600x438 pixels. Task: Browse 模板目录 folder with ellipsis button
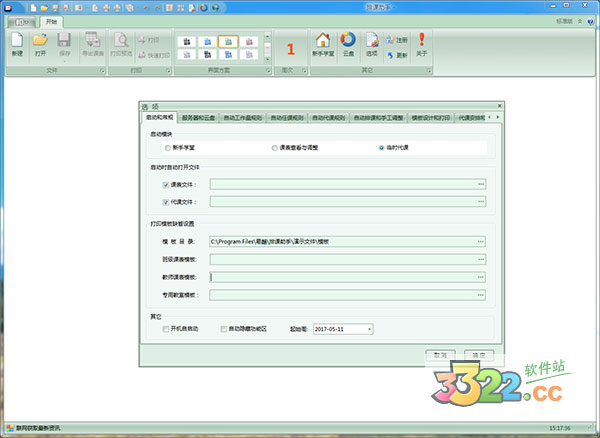(x=481, y=242)
